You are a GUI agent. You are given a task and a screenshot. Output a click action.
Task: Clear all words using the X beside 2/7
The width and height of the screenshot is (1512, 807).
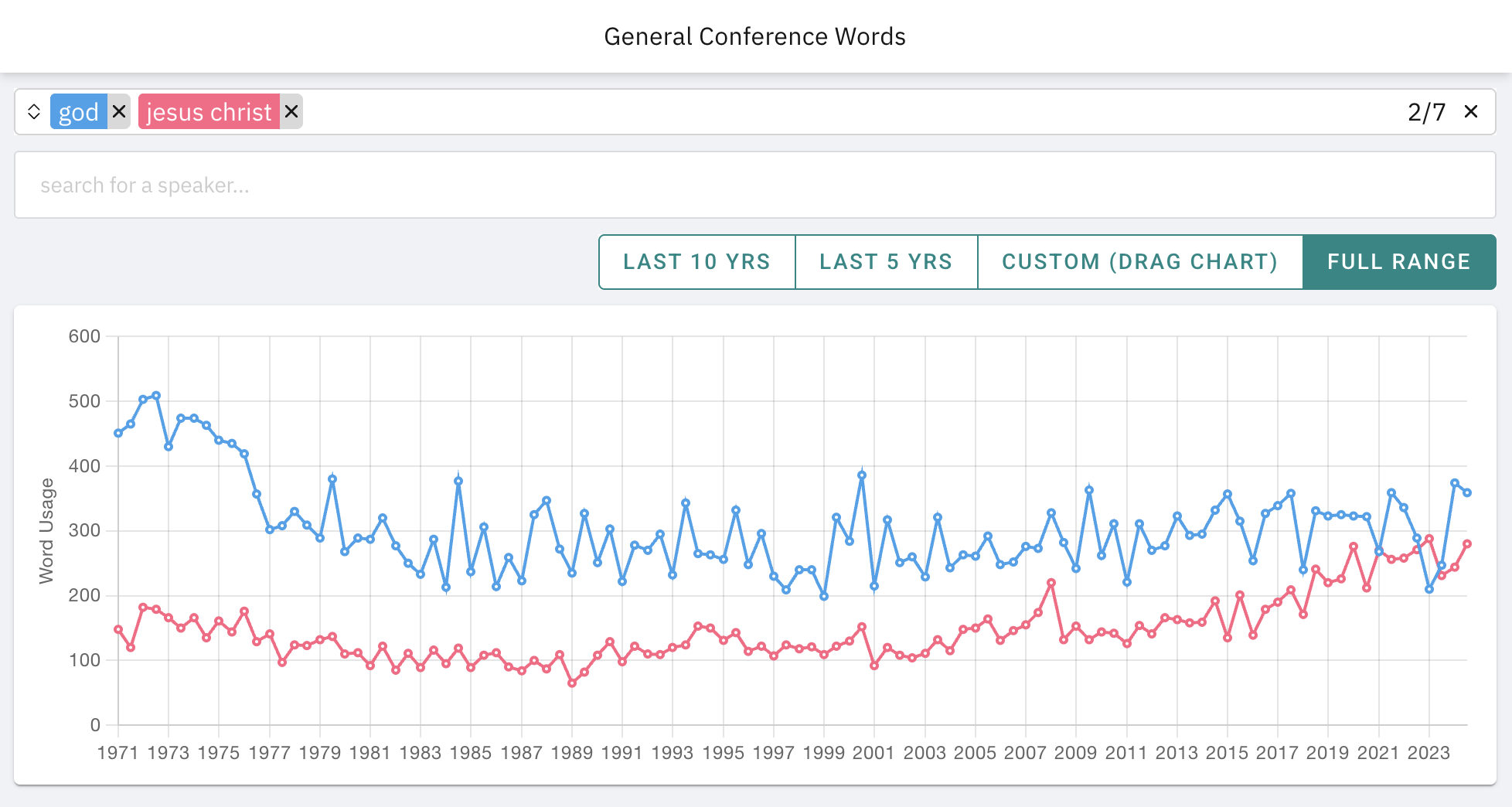tap(1471, 111)
